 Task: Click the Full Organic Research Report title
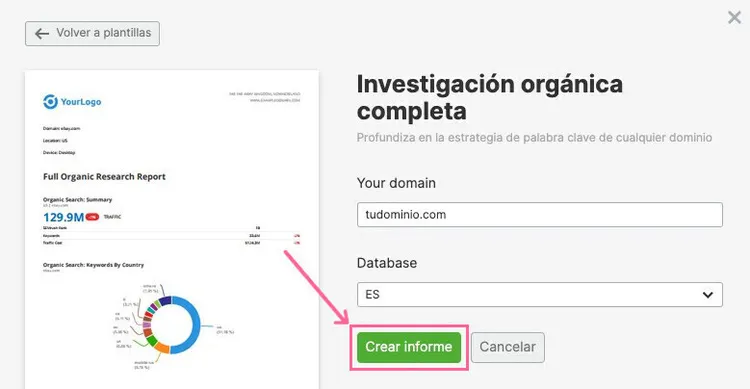[104, 177]
